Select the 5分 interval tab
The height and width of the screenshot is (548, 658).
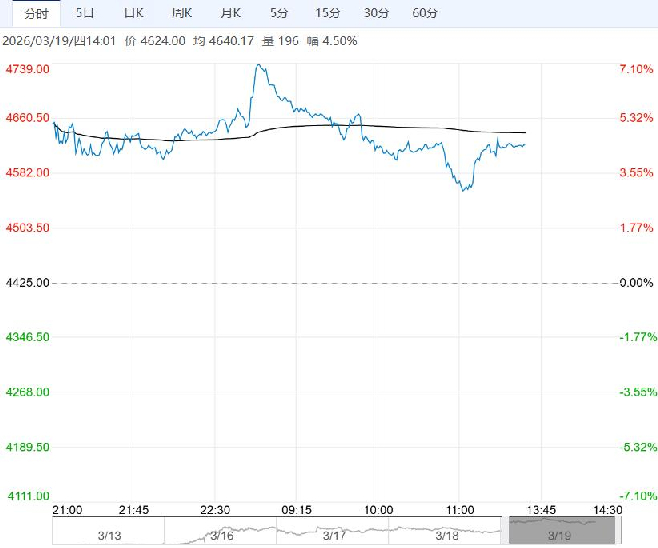pyautogui.click(x=279, y=13)
